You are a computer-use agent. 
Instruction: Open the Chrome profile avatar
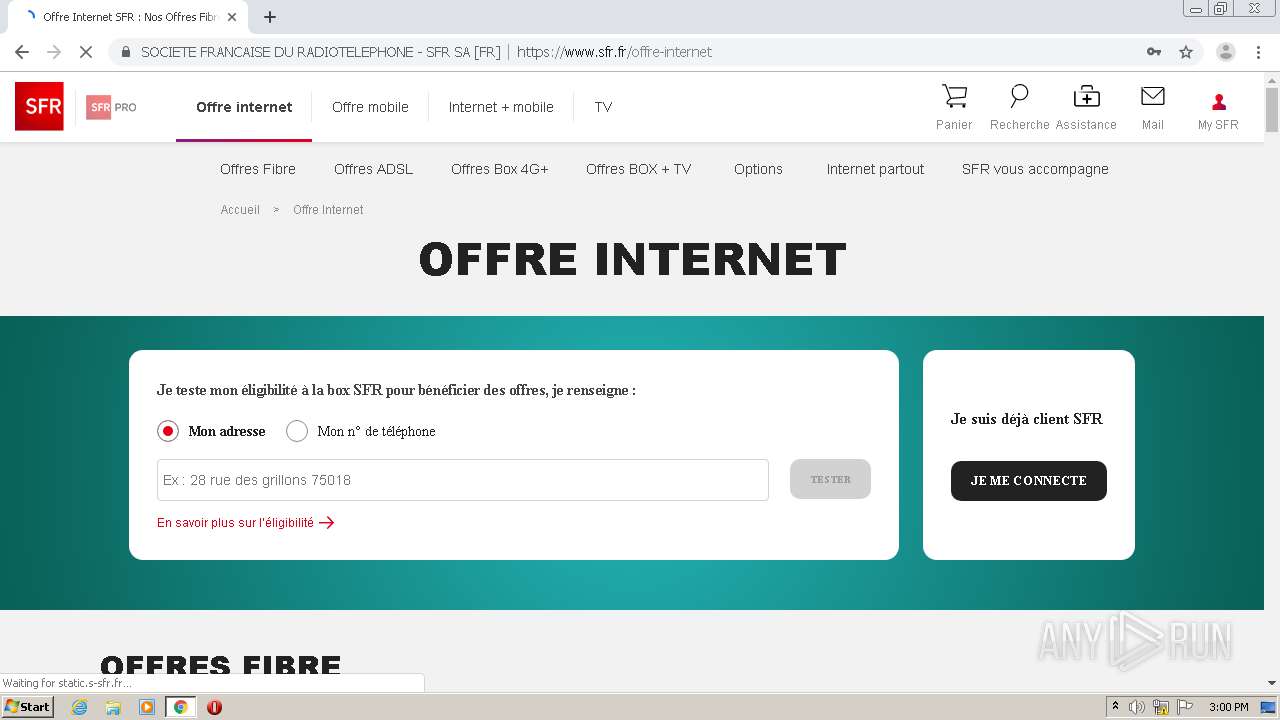click(1226, 52)
